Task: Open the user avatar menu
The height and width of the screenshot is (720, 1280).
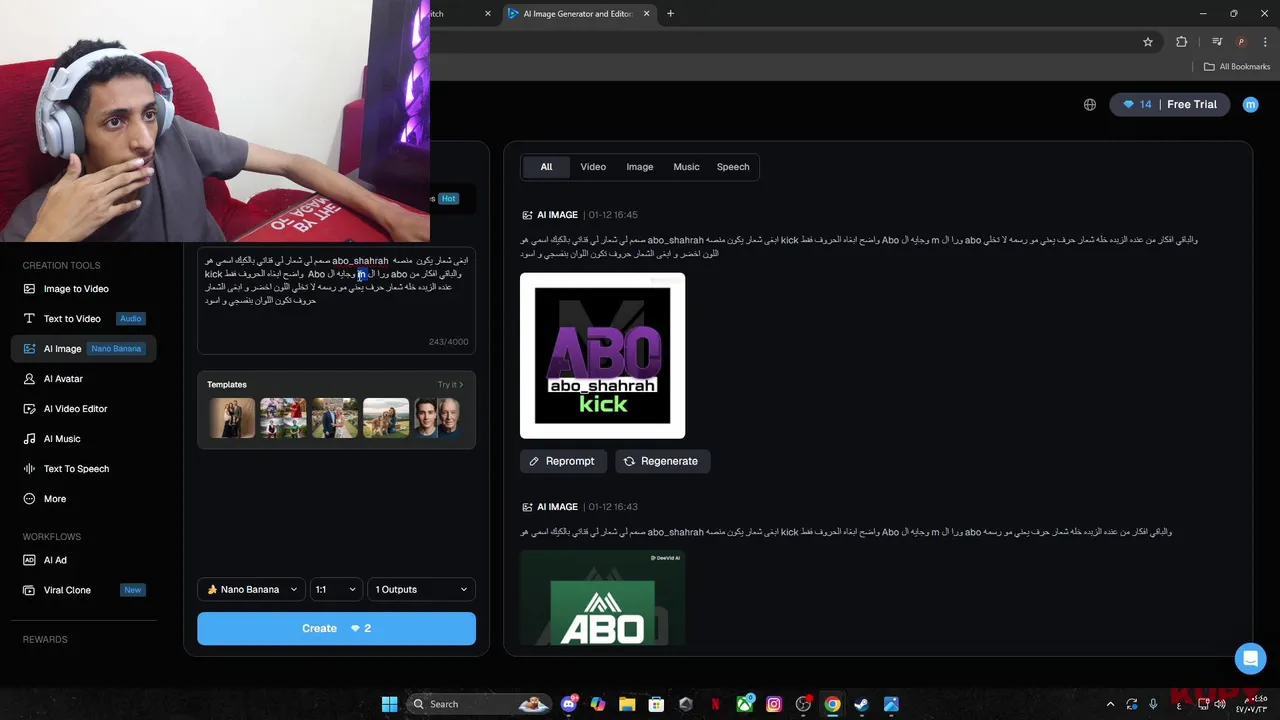Action: pyautogui.click(x=1250, y=104)
